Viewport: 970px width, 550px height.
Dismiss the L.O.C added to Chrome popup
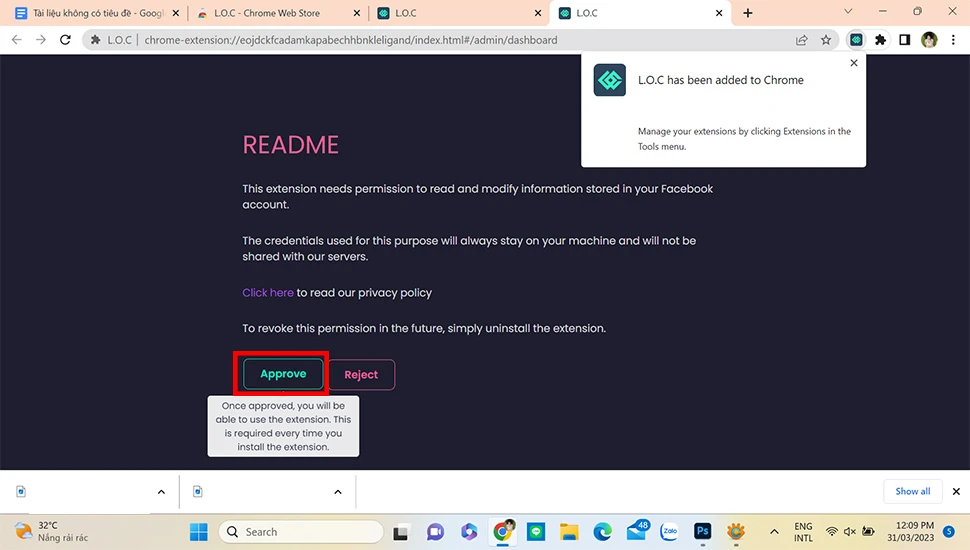[x=853, y=63]
